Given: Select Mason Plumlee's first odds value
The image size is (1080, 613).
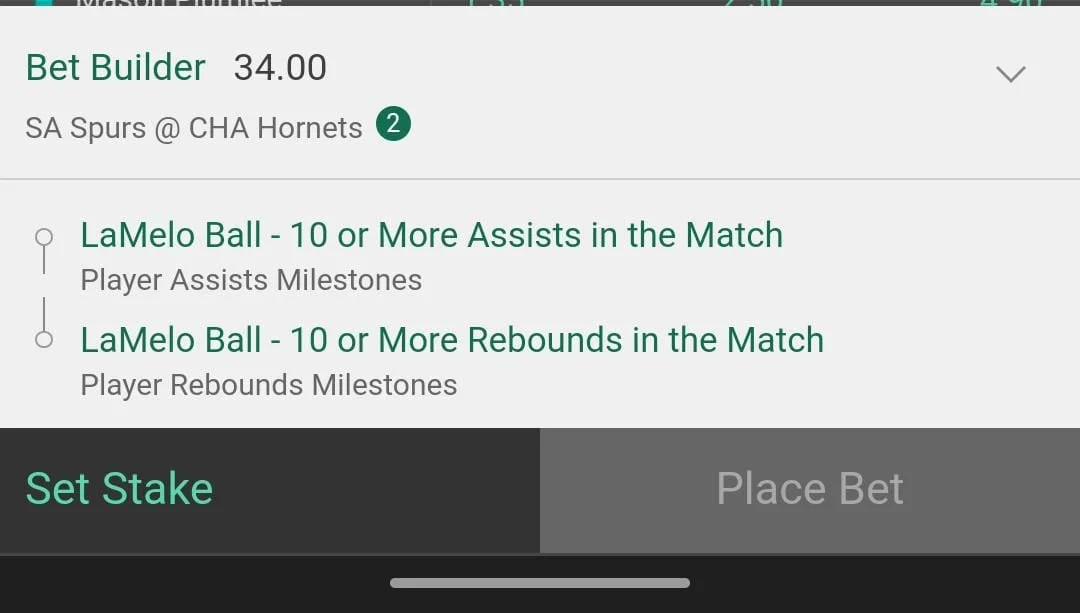Looking at the screenshot, I should coord(496,3).
